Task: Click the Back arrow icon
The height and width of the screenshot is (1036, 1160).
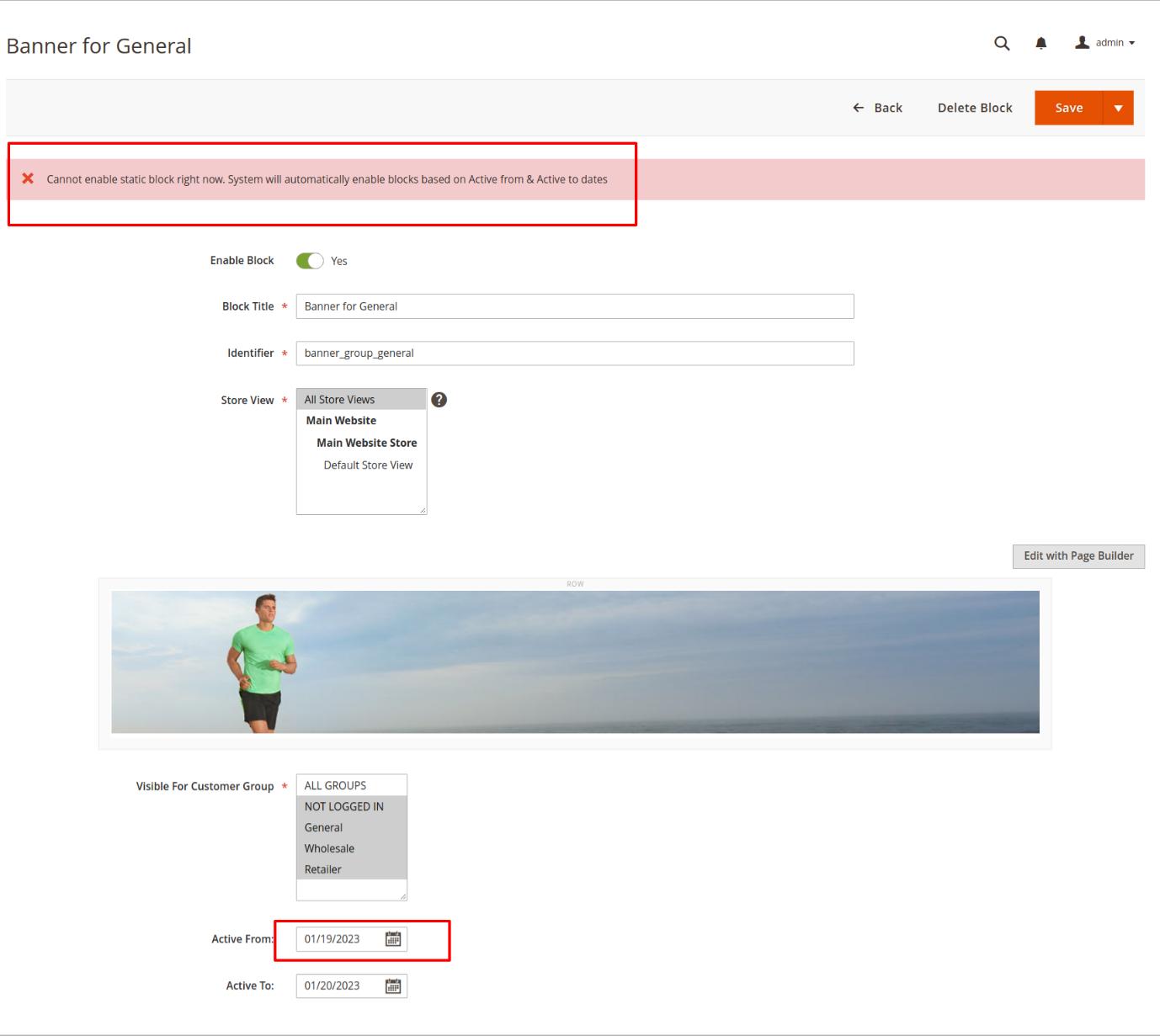Action: (858, 108)
